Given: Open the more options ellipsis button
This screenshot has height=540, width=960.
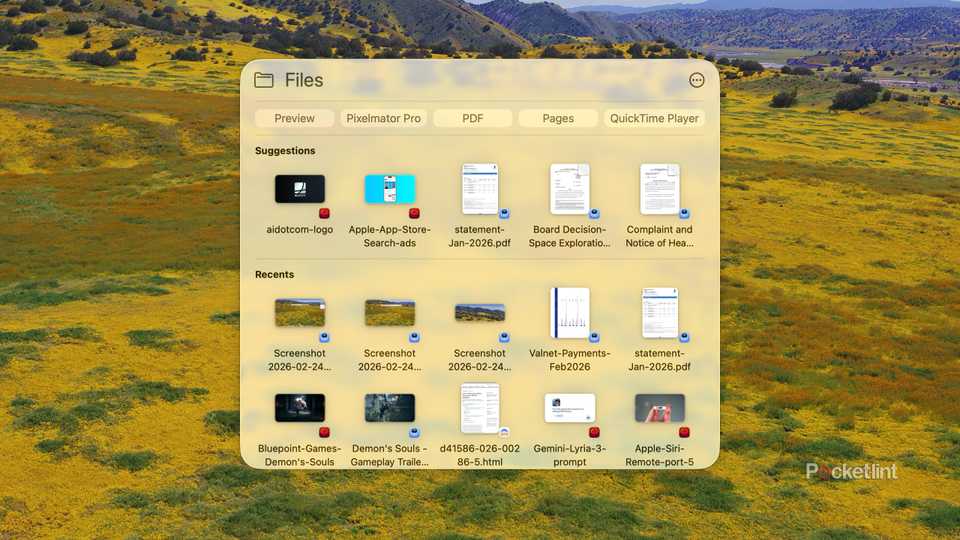Looking at the screenshot, I should point(696,80).
